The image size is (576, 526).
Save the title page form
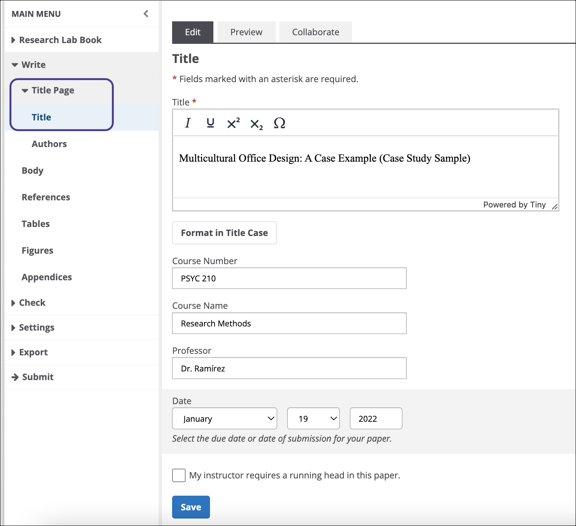(191, 507)
